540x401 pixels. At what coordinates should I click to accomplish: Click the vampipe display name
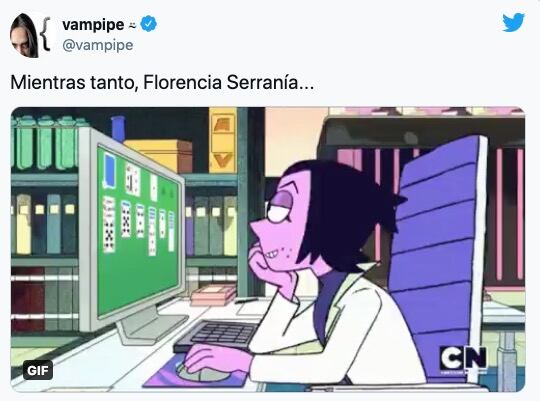tap(93, 24)
